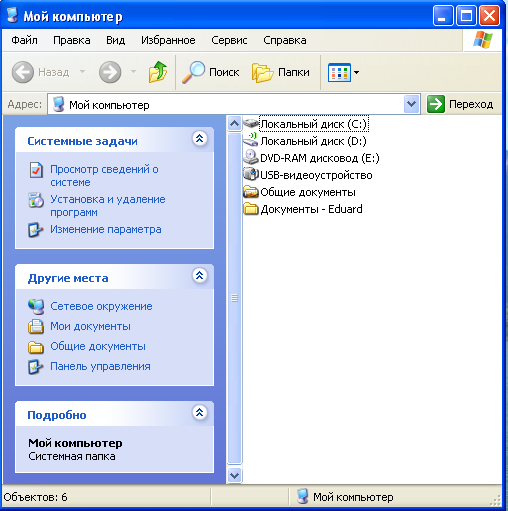This screenshot has height=511, width=508.
Task: Click the Back (Назад) arrow button
Action: (23, 72)
